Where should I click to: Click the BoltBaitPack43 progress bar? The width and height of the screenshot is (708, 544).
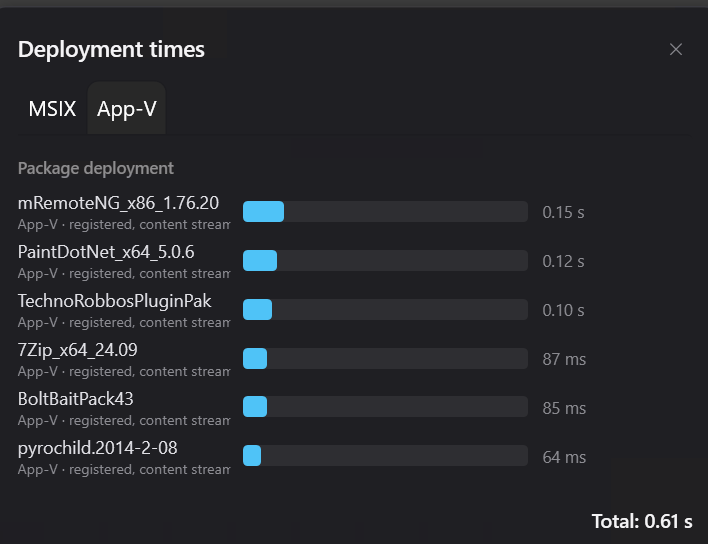tap(385, 407)
